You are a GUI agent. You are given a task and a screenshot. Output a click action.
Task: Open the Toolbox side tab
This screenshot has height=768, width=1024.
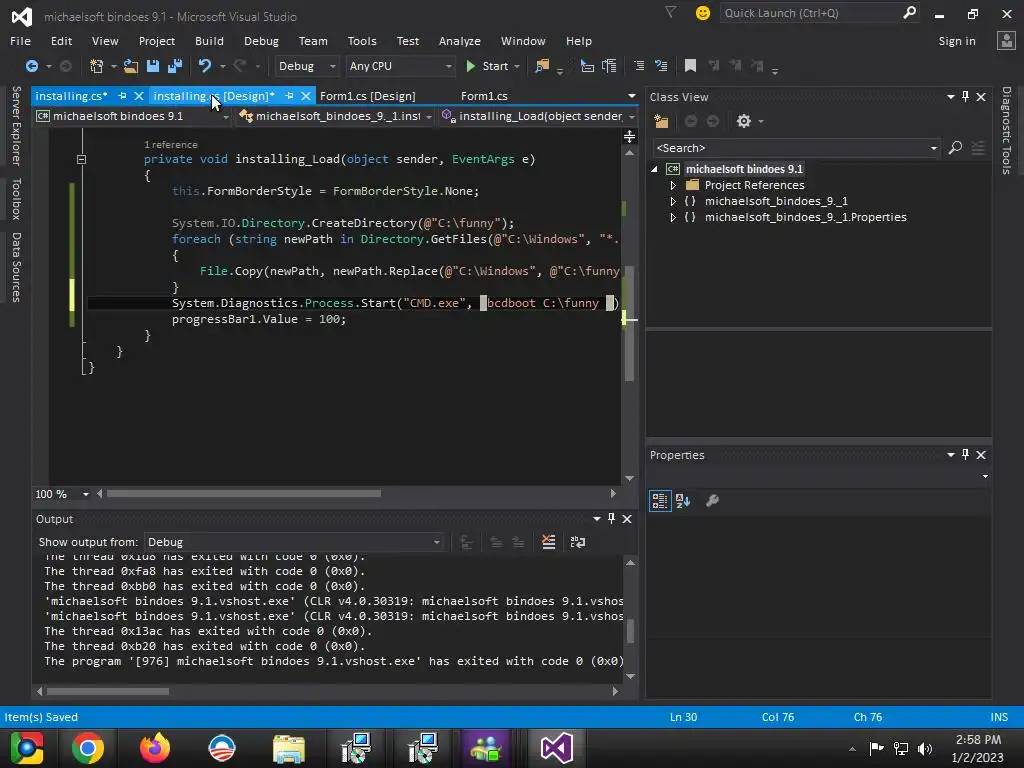[16, 199]
